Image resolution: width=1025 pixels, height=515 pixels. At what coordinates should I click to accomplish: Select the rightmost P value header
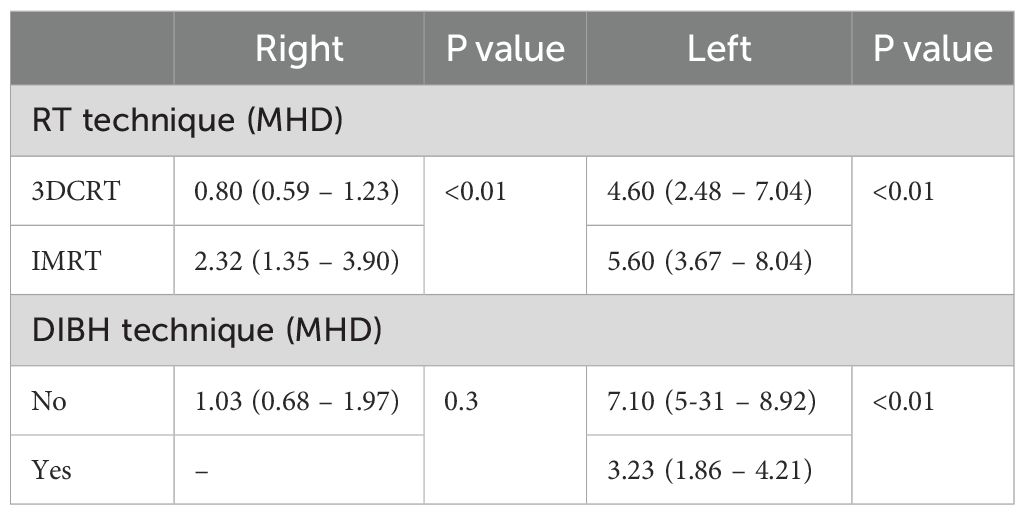point(933,49)
